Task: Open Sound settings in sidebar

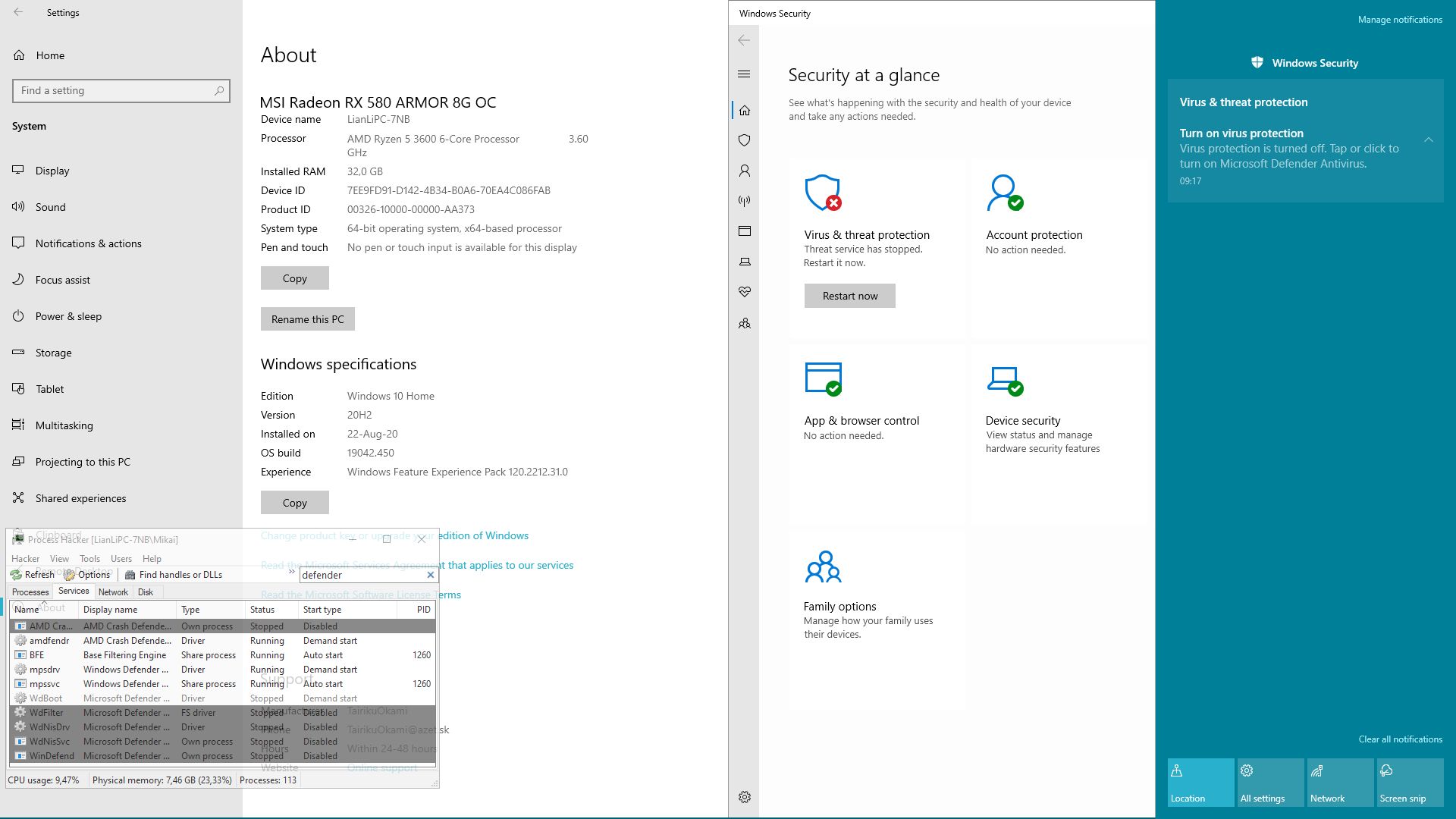Action: point(121,207)
